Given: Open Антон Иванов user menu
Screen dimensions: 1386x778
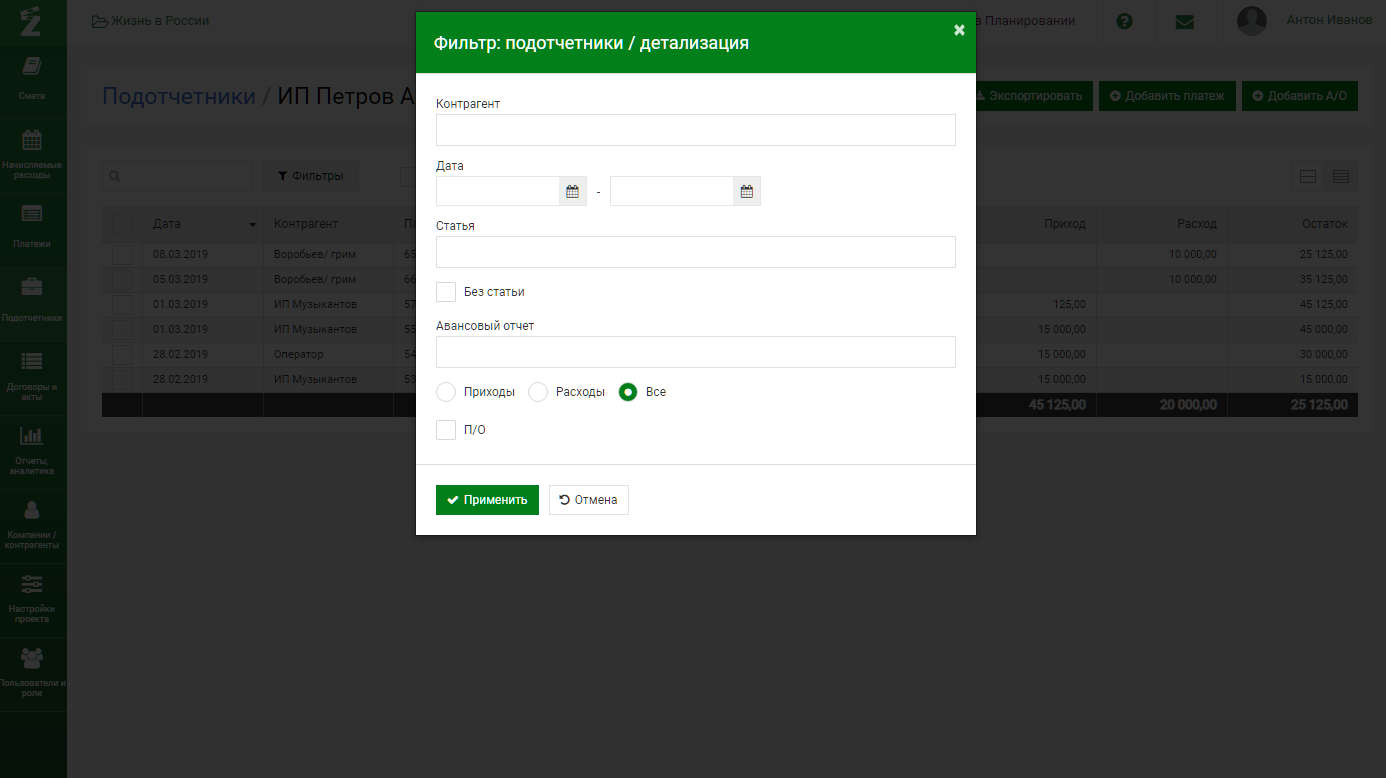Looking at the screenshot, I should point(1329,20).
